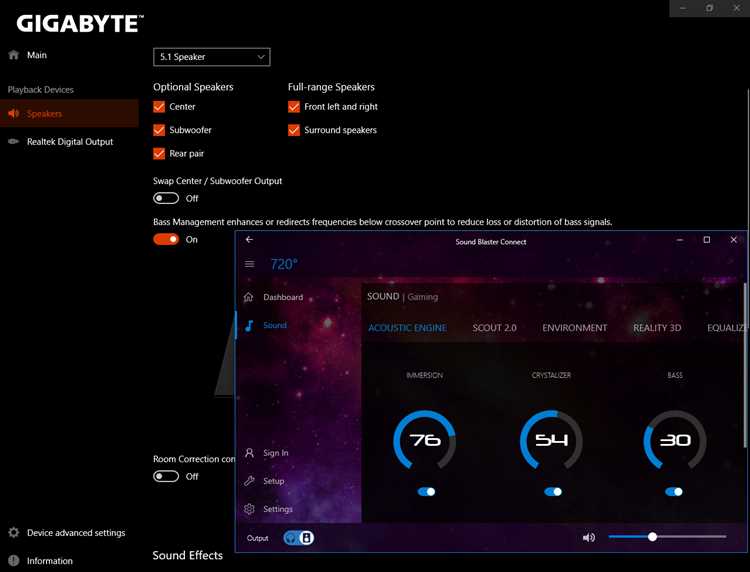Click the Setup wrench icon
The width and height of the screenshot is (750, 572).
point(249,481)
